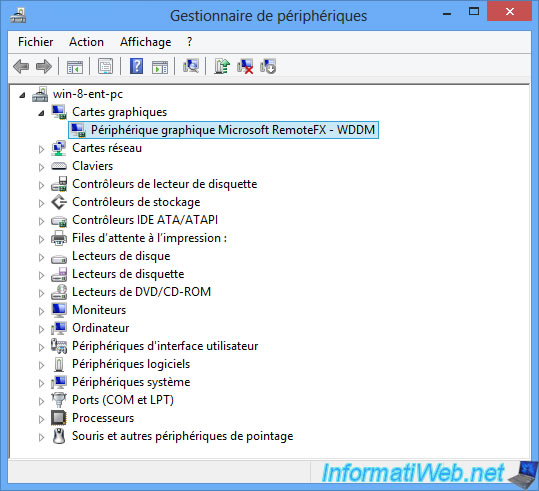
Task: Click the Update driver software icon
Action: (222, 66)
